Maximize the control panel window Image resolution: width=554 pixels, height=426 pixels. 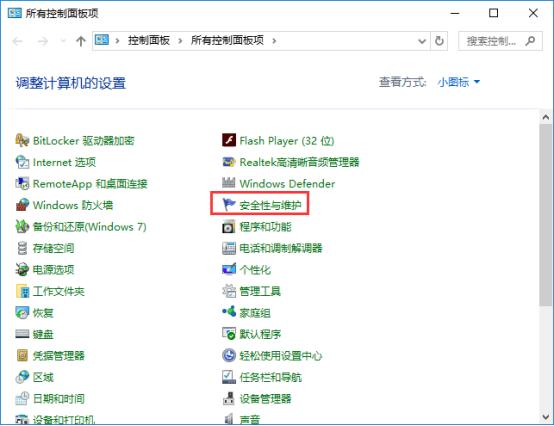click(x=494, y=13)
